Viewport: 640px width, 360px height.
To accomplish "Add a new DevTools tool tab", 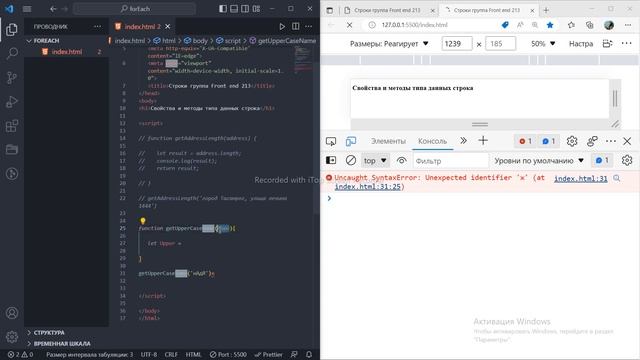I will pos(483,141).
